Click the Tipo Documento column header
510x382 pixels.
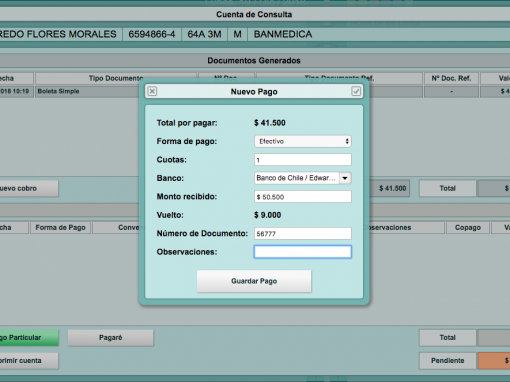[116, 78]
